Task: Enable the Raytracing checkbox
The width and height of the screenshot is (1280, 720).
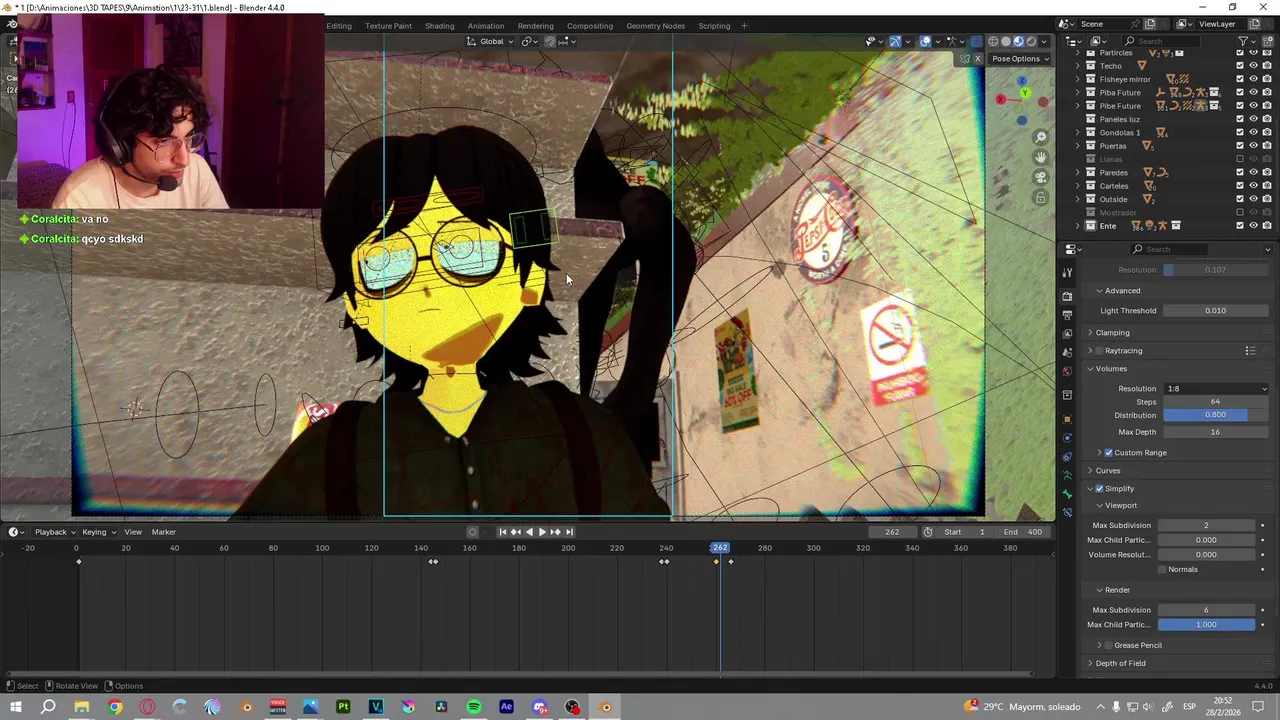Action: click(x=1100, y=351)
